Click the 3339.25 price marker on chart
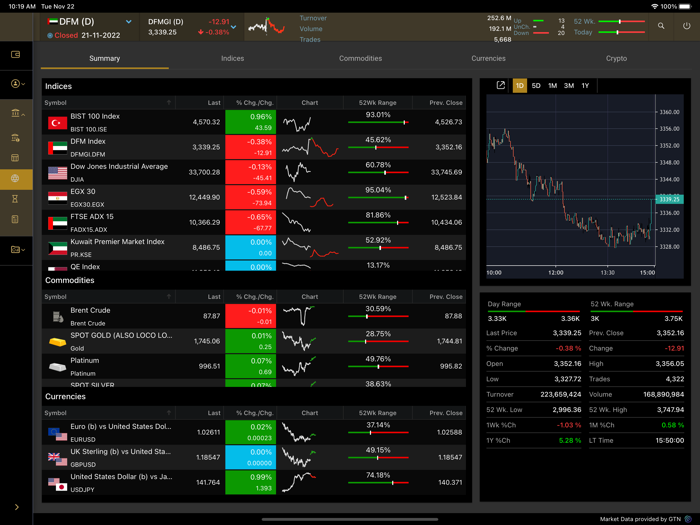Viewport: 700px width, 525px height. pyautogui.click(x=669, y=199)
